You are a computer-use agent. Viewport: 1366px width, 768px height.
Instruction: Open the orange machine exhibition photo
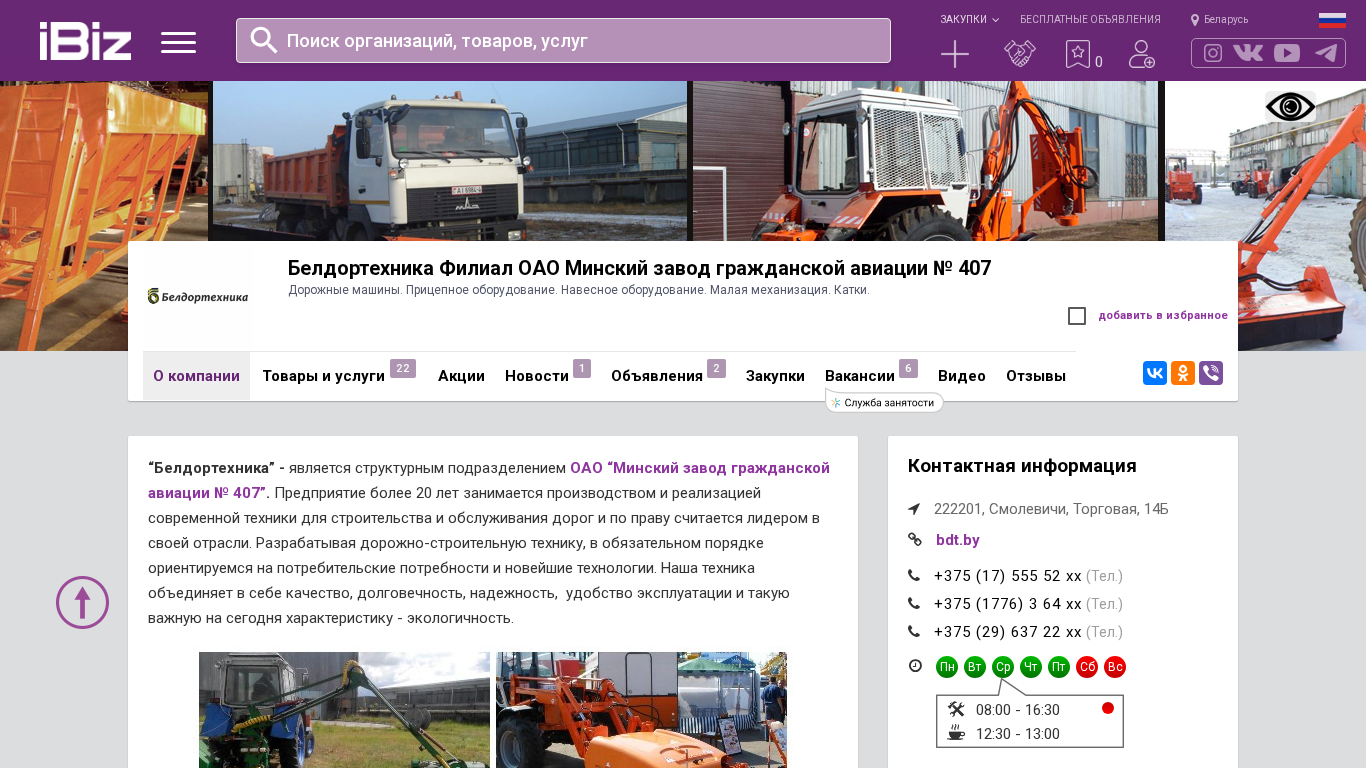(x=641, y=710)
